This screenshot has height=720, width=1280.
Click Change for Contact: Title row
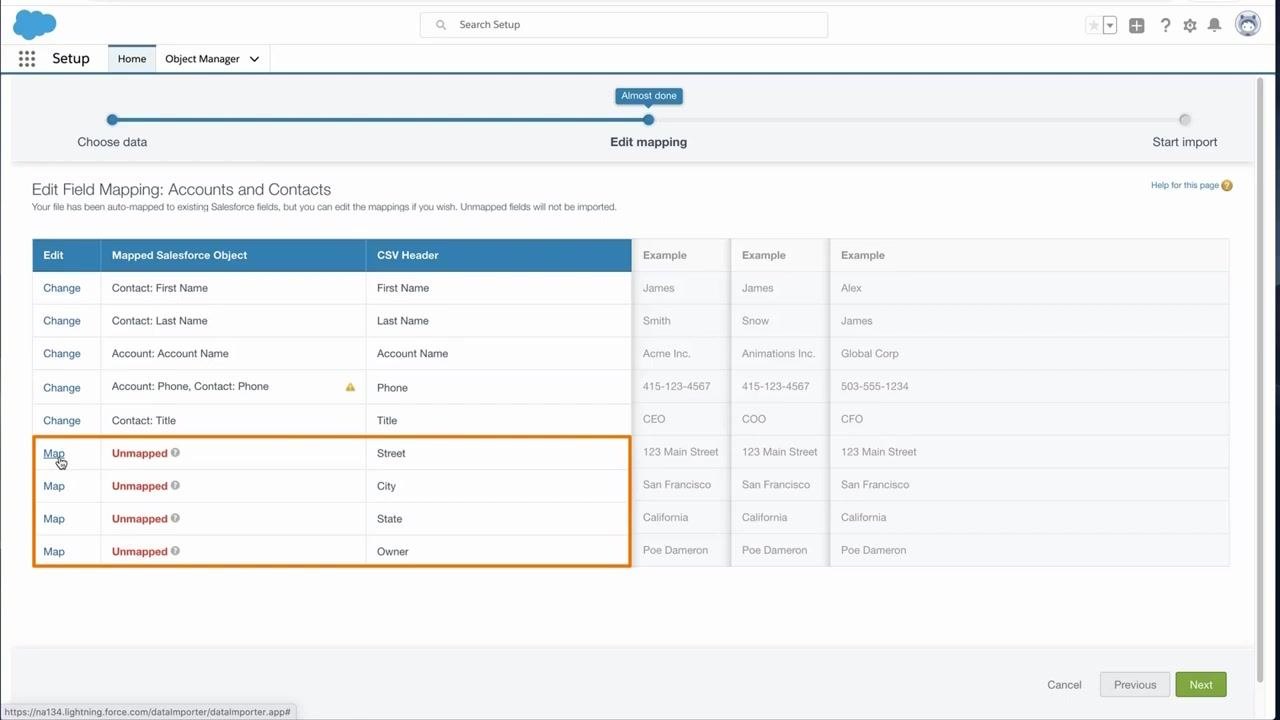(x=62, y=421)
